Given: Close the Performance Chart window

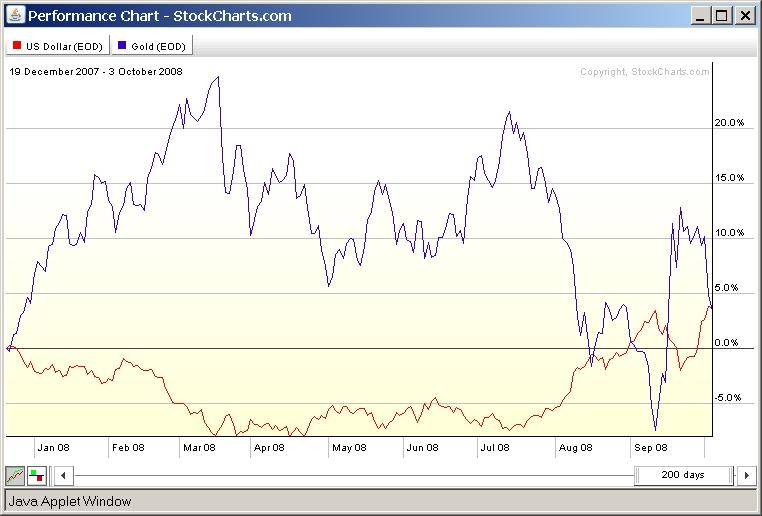Looking at the screenshot, I should [x=745, y=16].
